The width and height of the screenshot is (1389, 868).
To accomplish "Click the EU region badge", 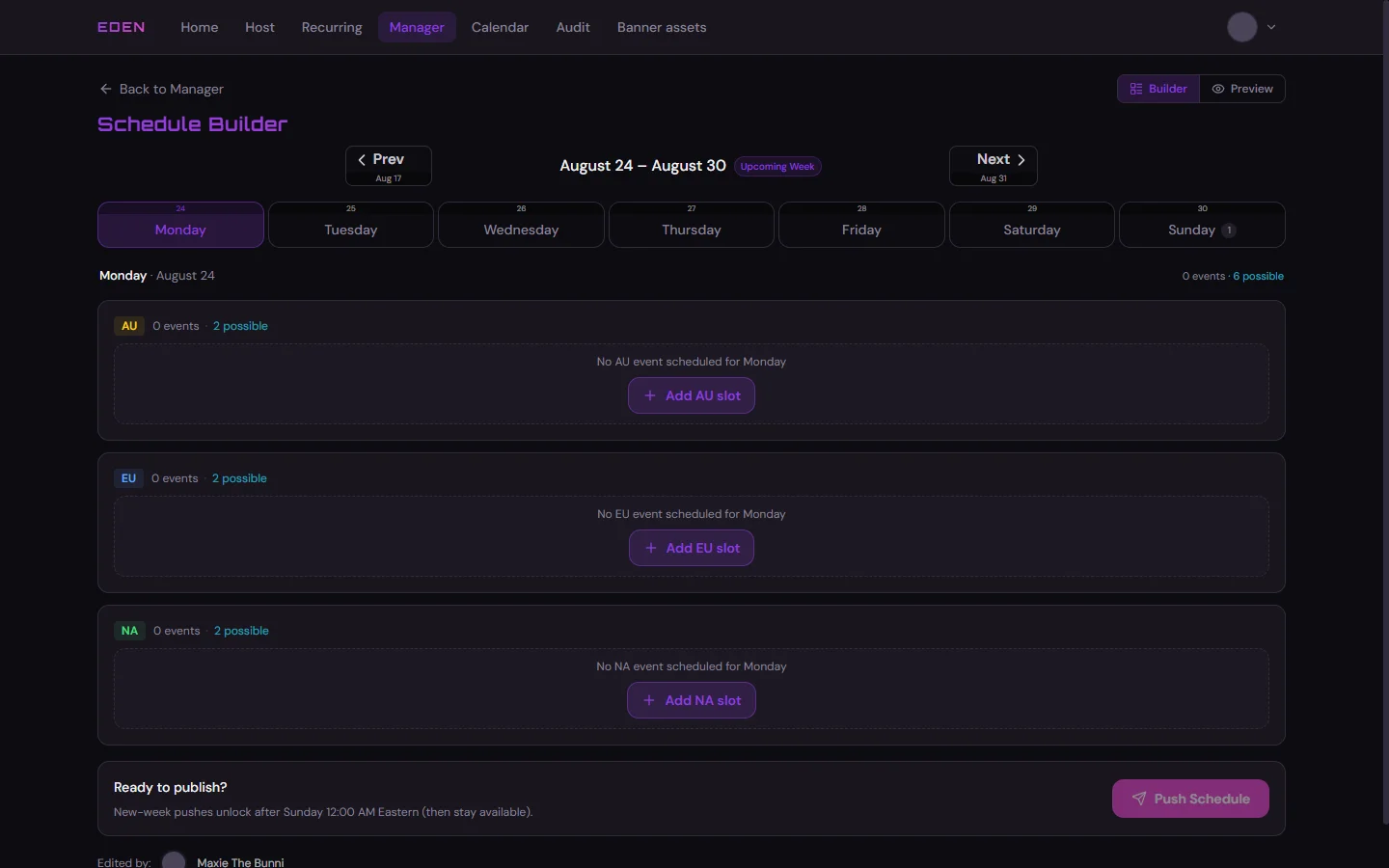I will coord(128,478).
